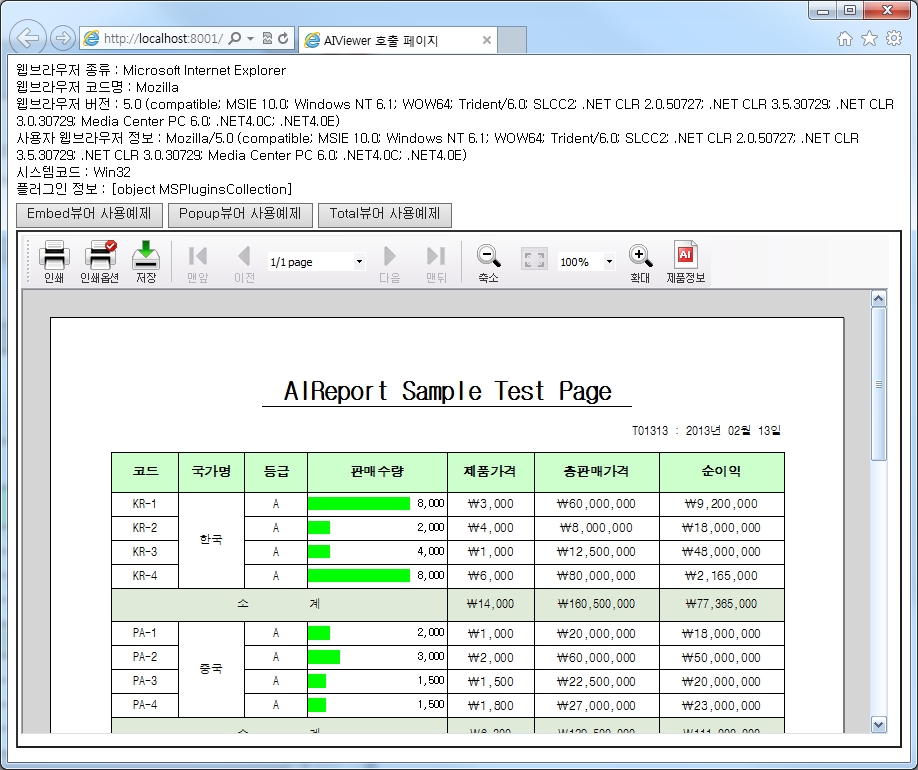Viewport: 918px width, 770px height.
Task: Open browser Tools gear icon
Action: tap(894, 39)
